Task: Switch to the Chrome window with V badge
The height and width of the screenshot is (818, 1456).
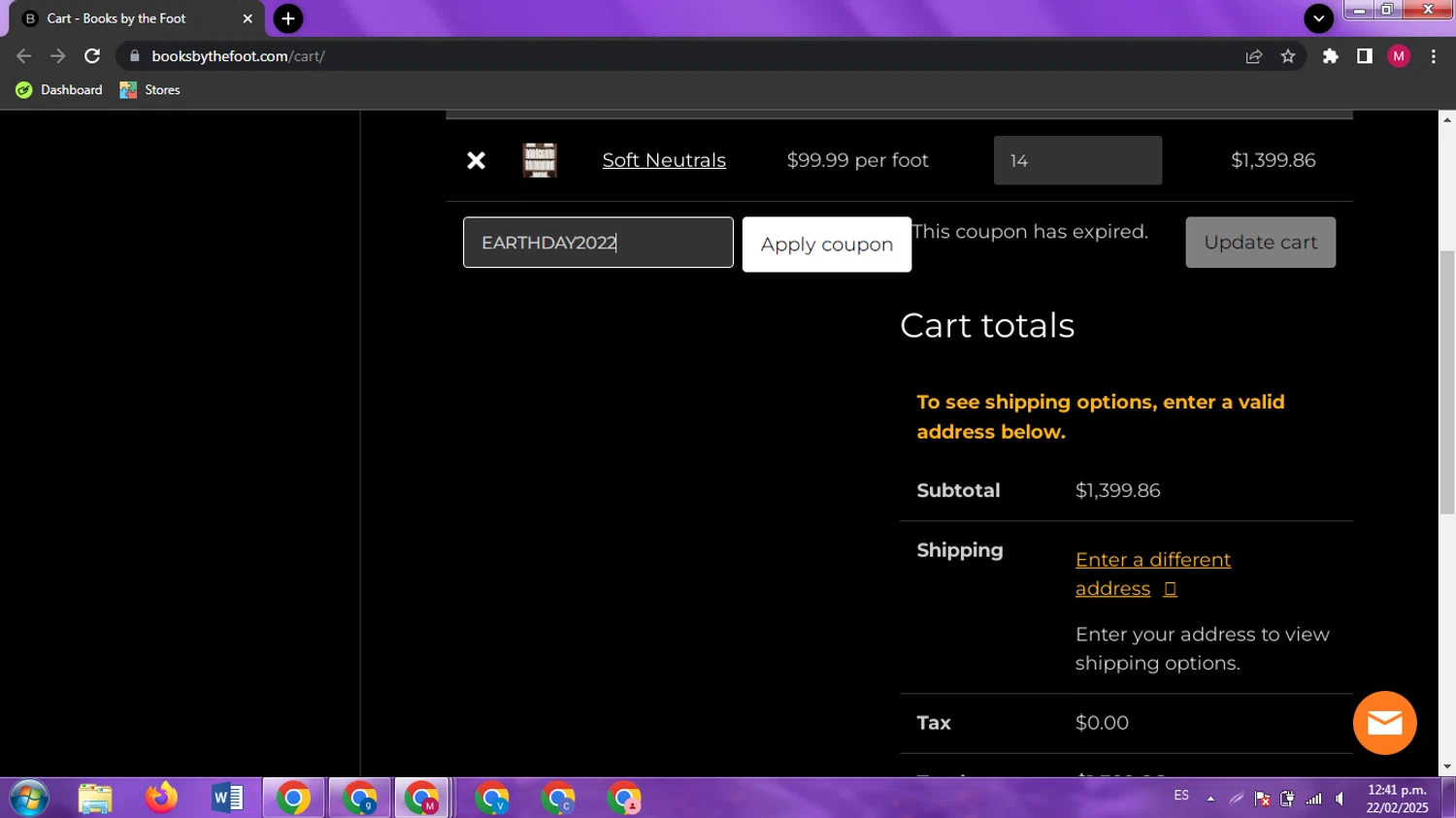Action: coord(493,799)
